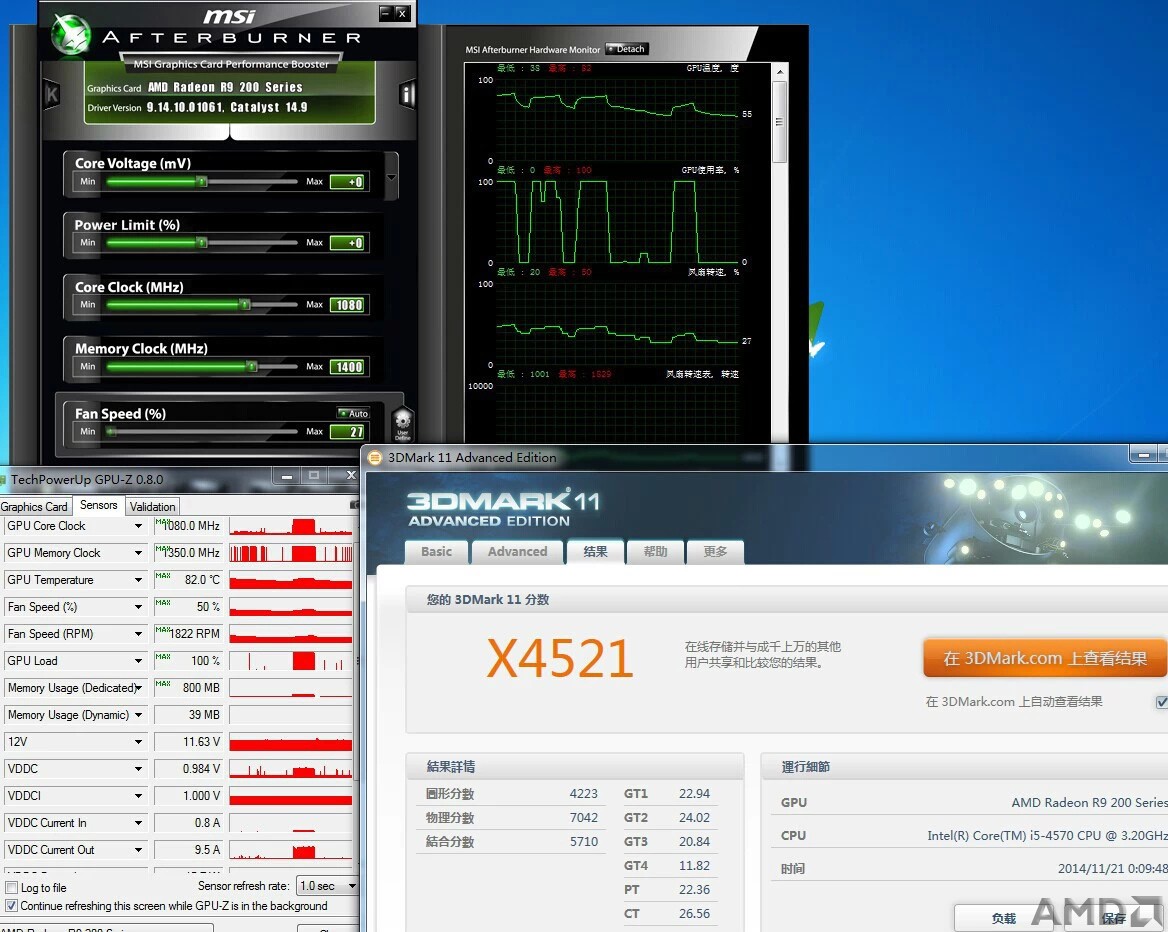The height and width of the screenshot is (932, 1168).
Task: Expand the Core Voltage options arrow
Action: pos(391,177)
